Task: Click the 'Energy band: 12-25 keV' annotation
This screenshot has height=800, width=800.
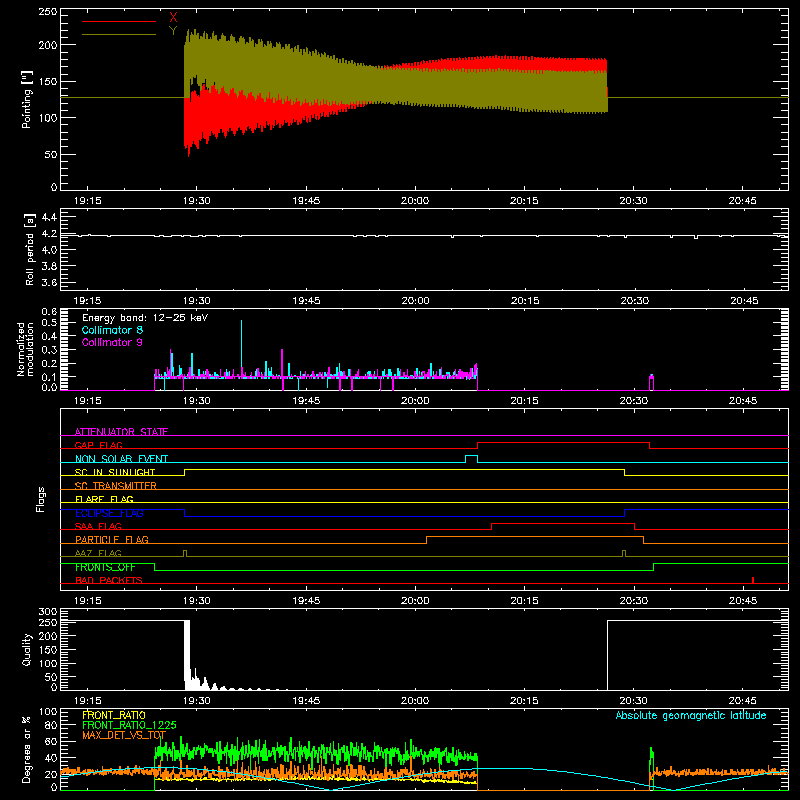Action: pyautogui.click(x=145, y=318)
